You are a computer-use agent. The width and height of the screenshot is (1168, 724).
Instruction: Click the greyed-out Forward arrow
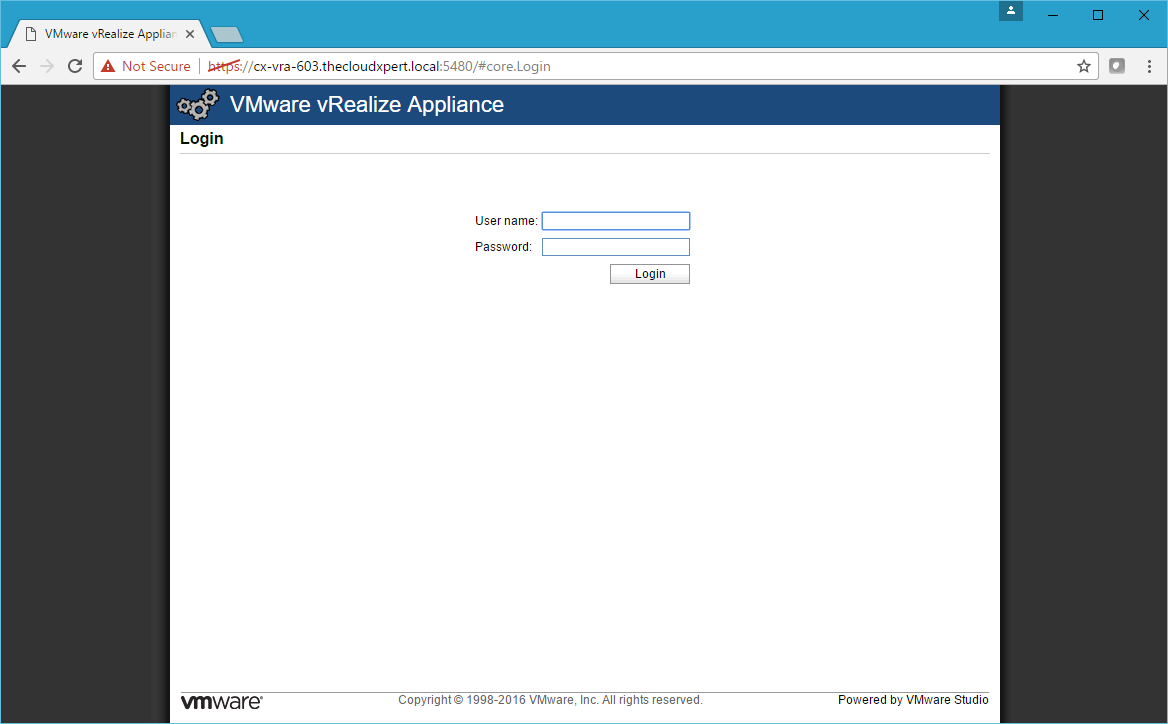[47, 66]
